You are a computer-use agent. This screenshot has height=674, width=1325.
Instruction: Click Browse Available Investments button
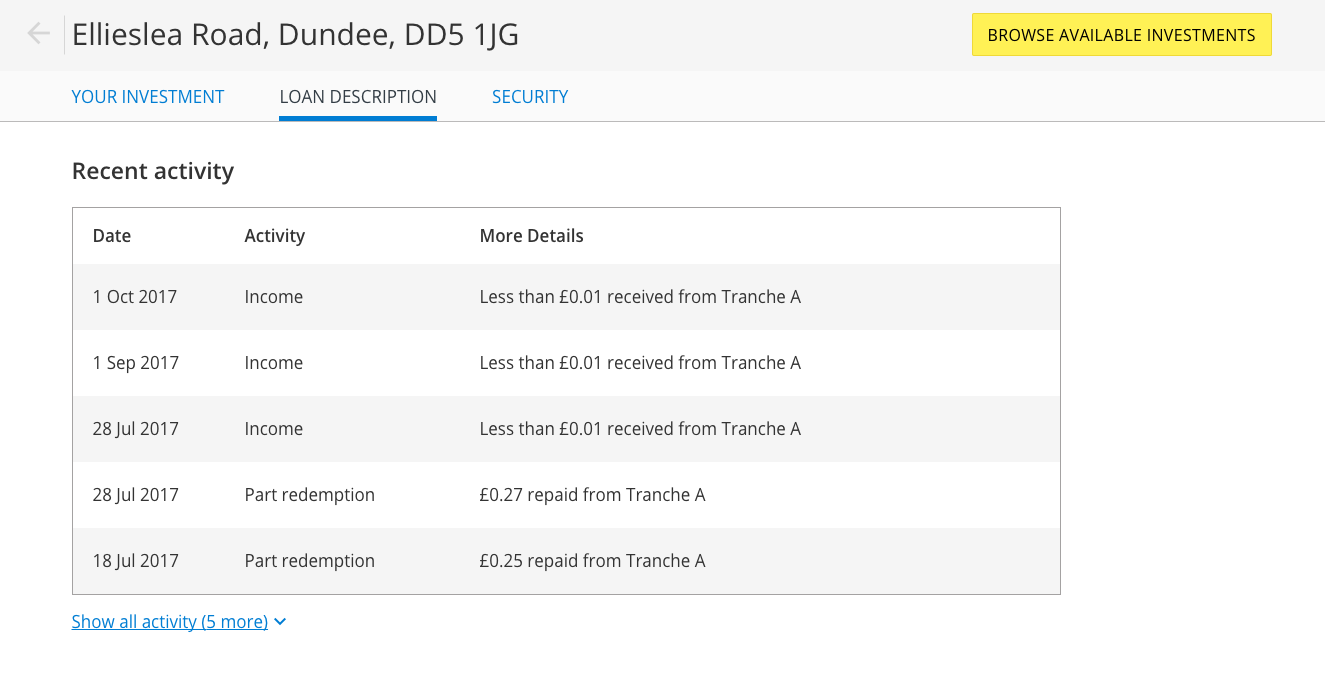click(x=1121, y=35)
